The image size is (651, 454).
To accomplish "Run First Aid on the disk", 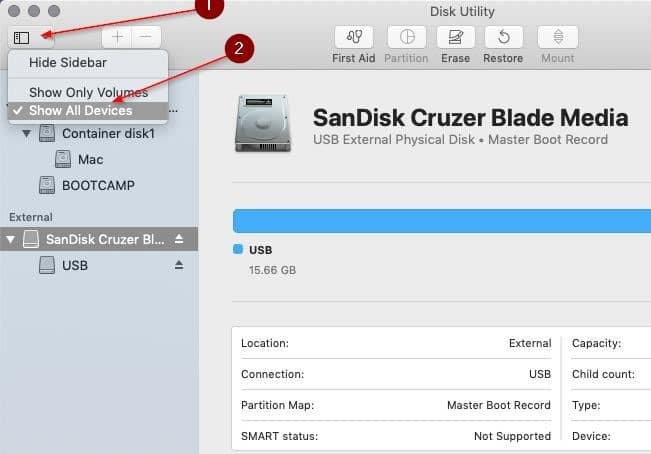I will (354, 37).
